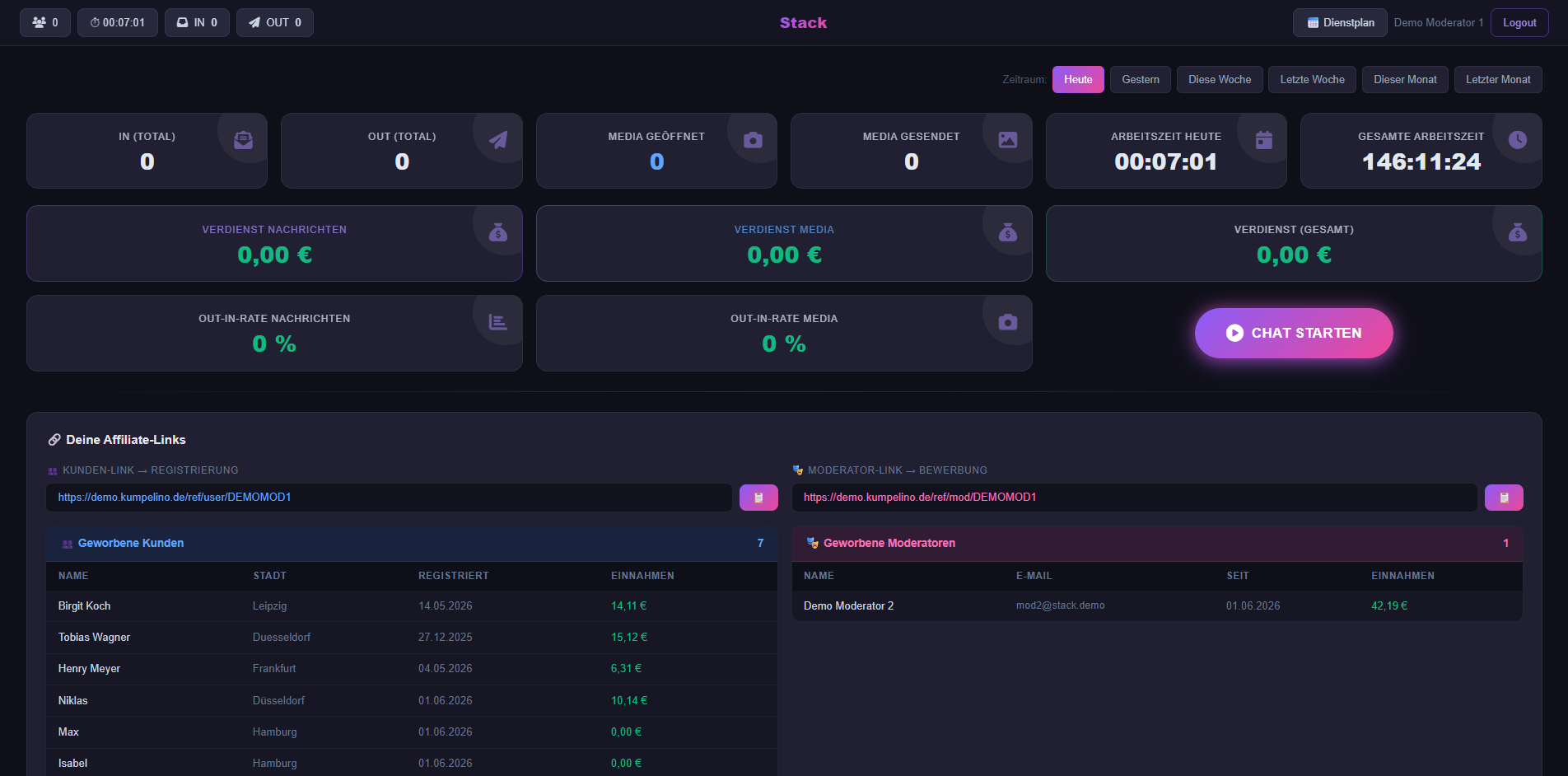Click the Geworbene Kunden header
The image size is (1568, 776).
tap(412, 544)
